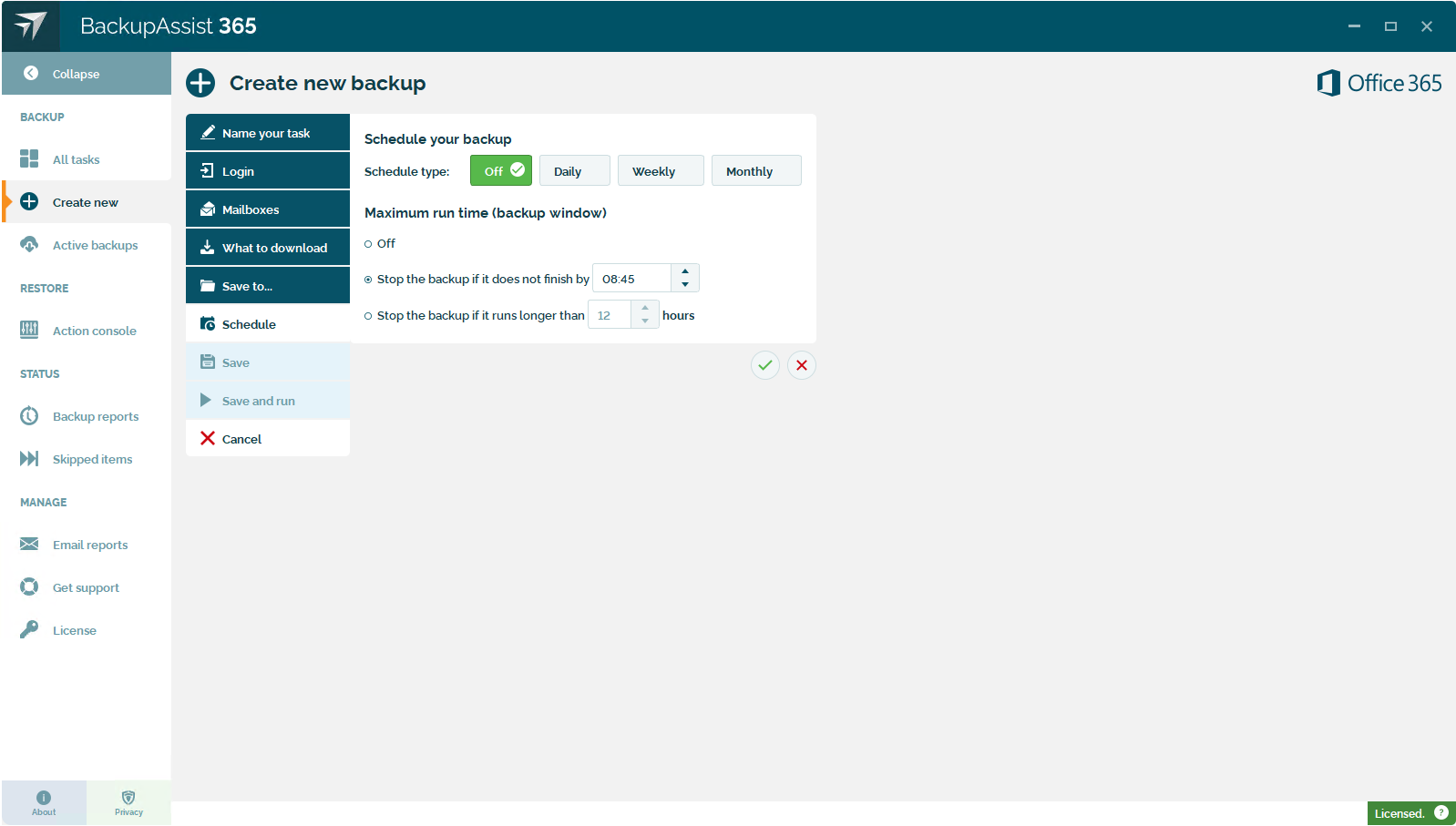Click the Login arrow icon
This screenshot has width=1456, height=826.
pos(208,170)
